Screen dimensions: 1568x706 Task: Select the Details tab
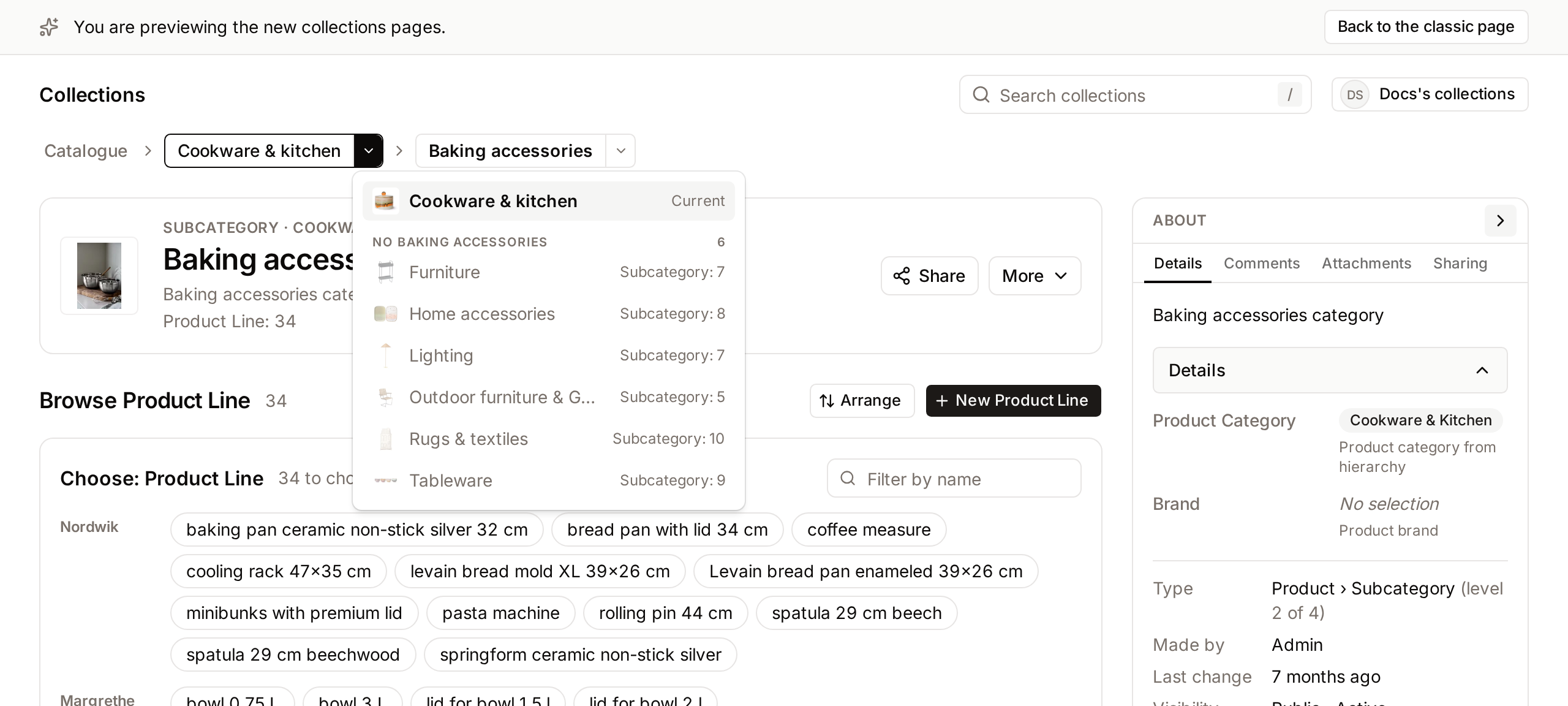click(x=1178, y=264)
